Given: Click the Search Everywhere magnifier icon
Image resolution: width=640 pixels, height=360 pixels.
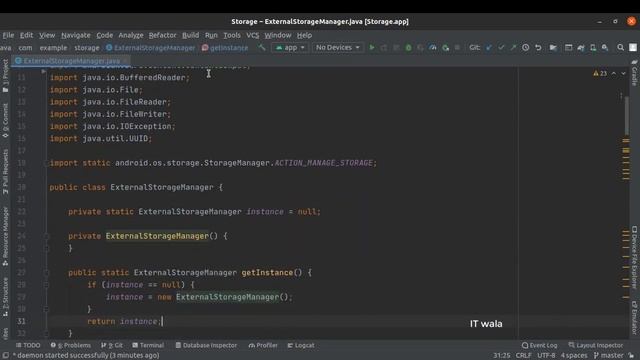Looking at the screenshot, I should coord(620,48).
